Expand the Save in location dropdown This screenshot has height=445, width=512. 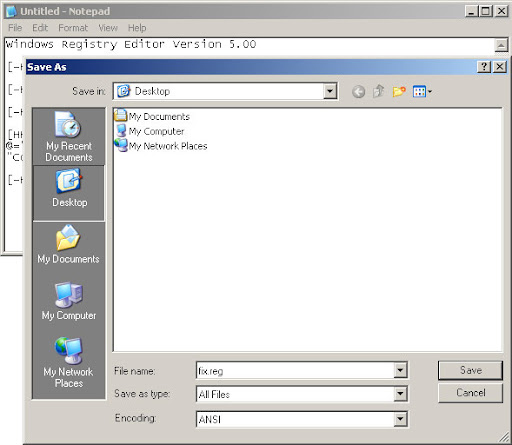(x=330, y=91)
